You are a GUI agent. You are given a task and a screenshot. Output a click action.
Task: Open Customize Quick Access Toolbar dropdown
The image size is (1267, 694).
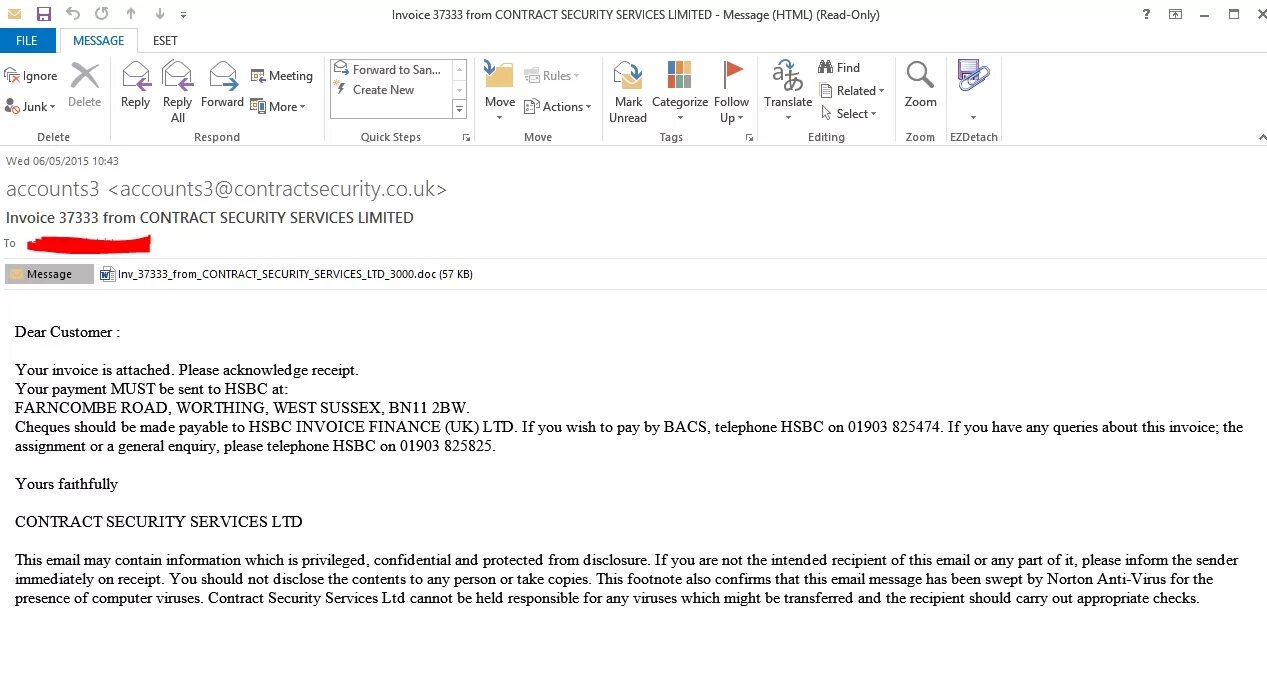183,15
